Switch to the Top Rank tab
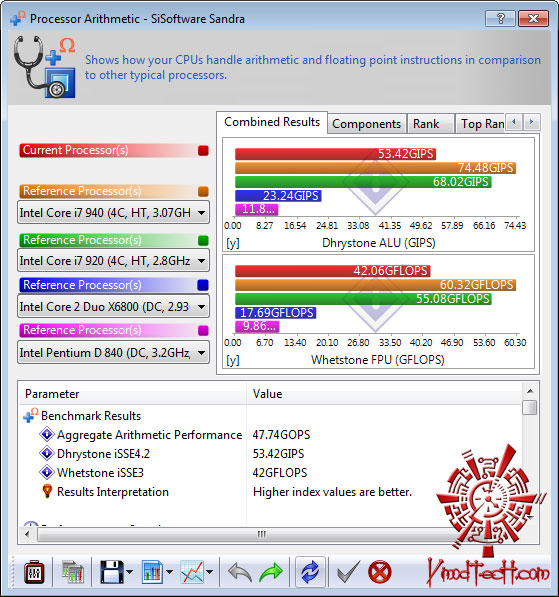Image resolution: width=559 pixels, height=597 pixels. pyautogui.click(x=482, y=124)
